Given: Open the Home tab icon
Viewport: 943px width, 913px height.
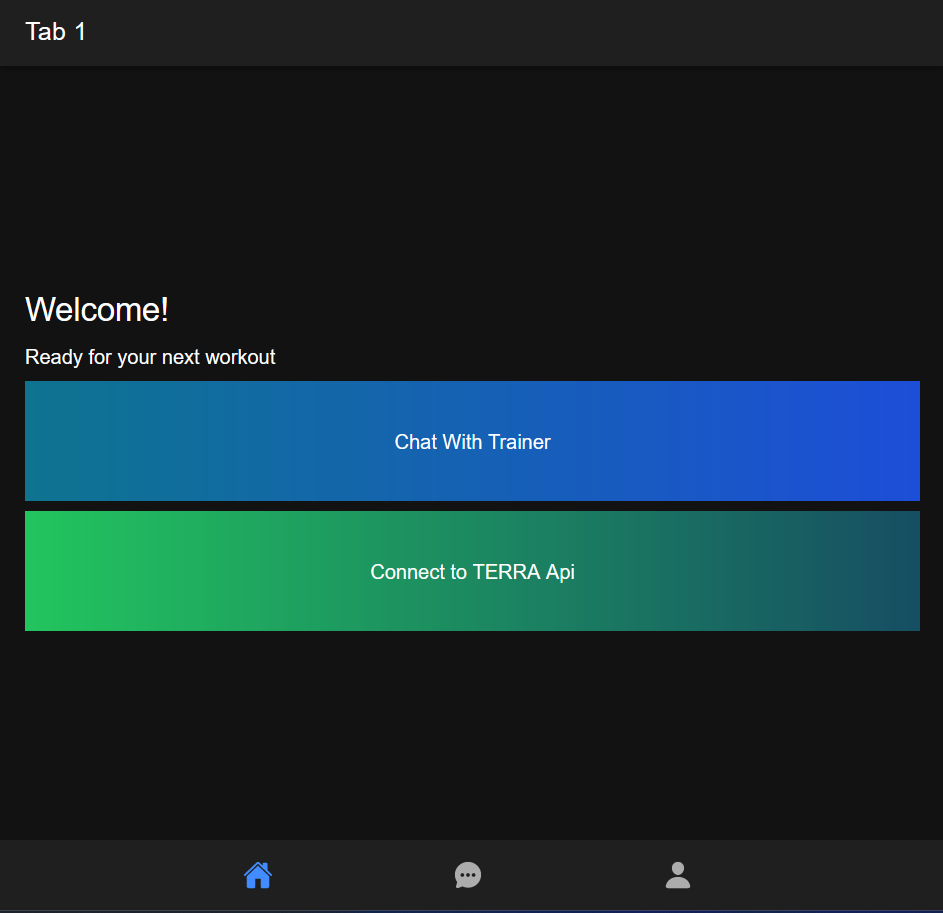Looking at the screenshot, I should click(258, 875).
